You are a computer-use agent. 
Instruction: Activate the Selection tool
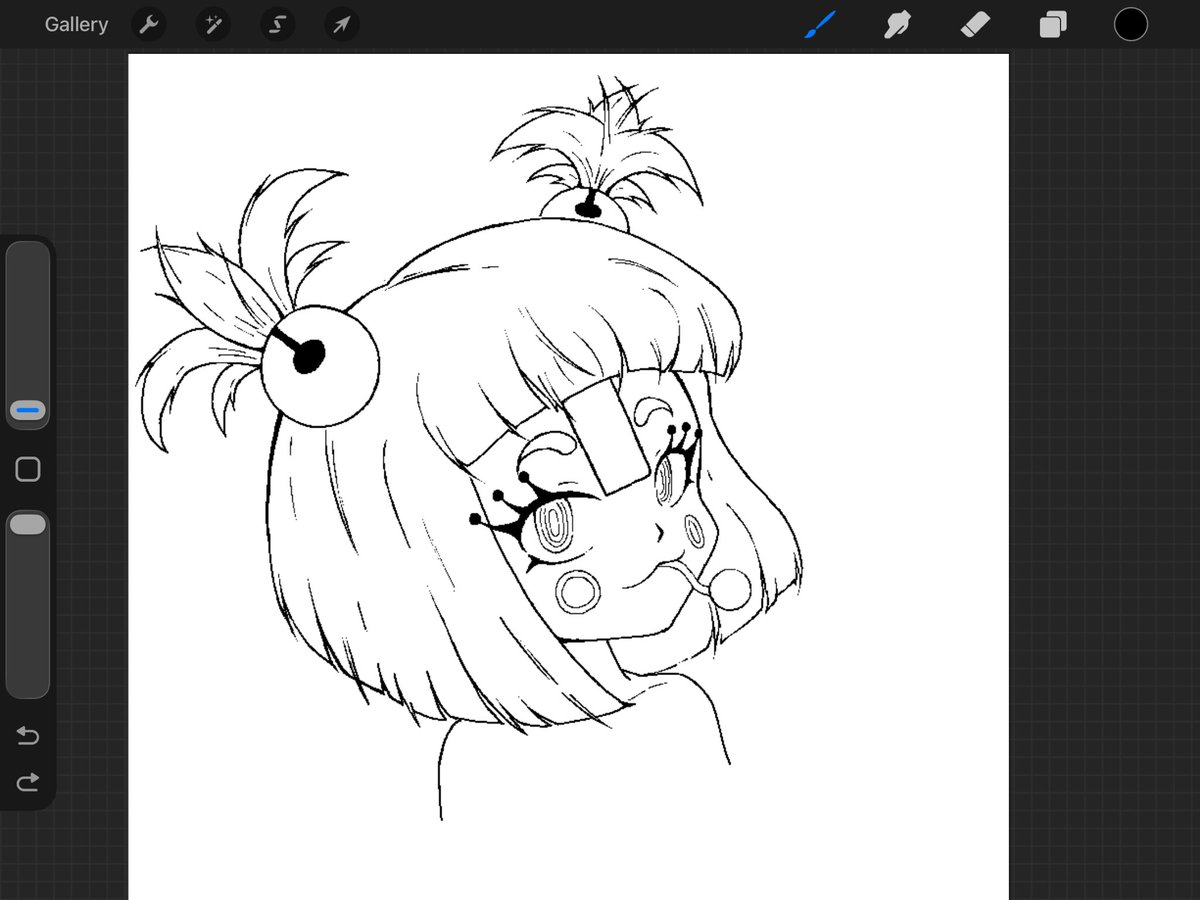[x=277, y=25]
